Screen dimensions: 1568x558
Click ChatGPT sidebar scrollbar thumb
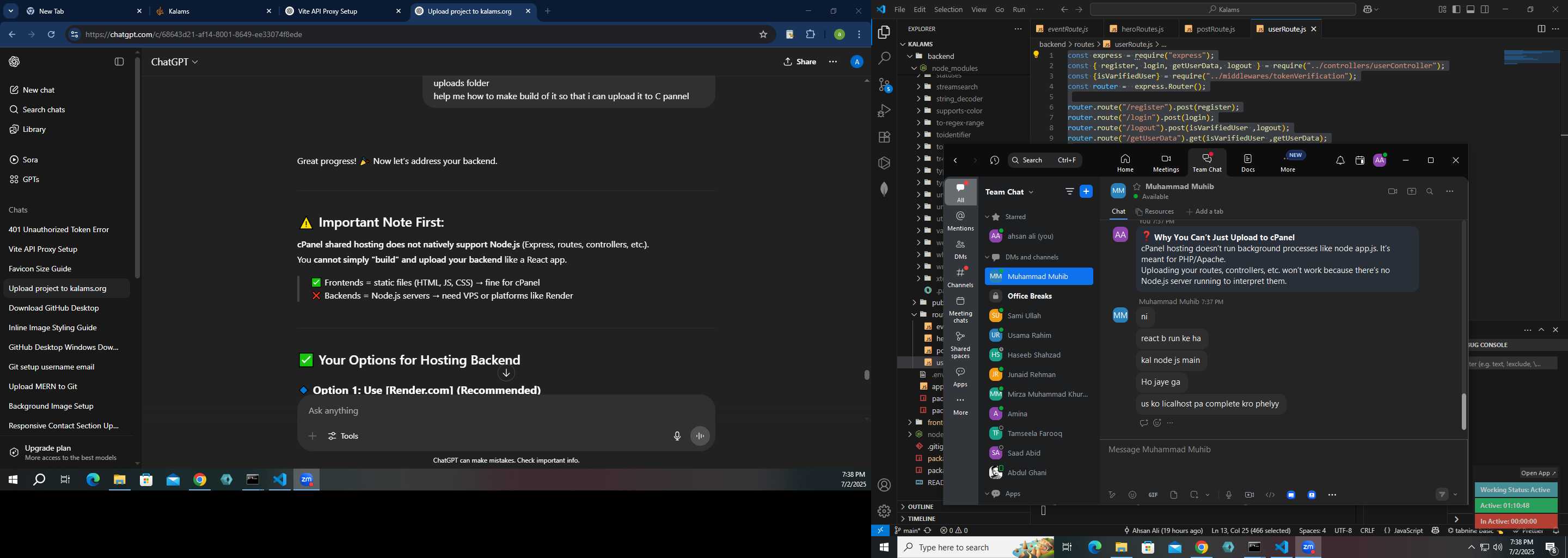point(138,168)
